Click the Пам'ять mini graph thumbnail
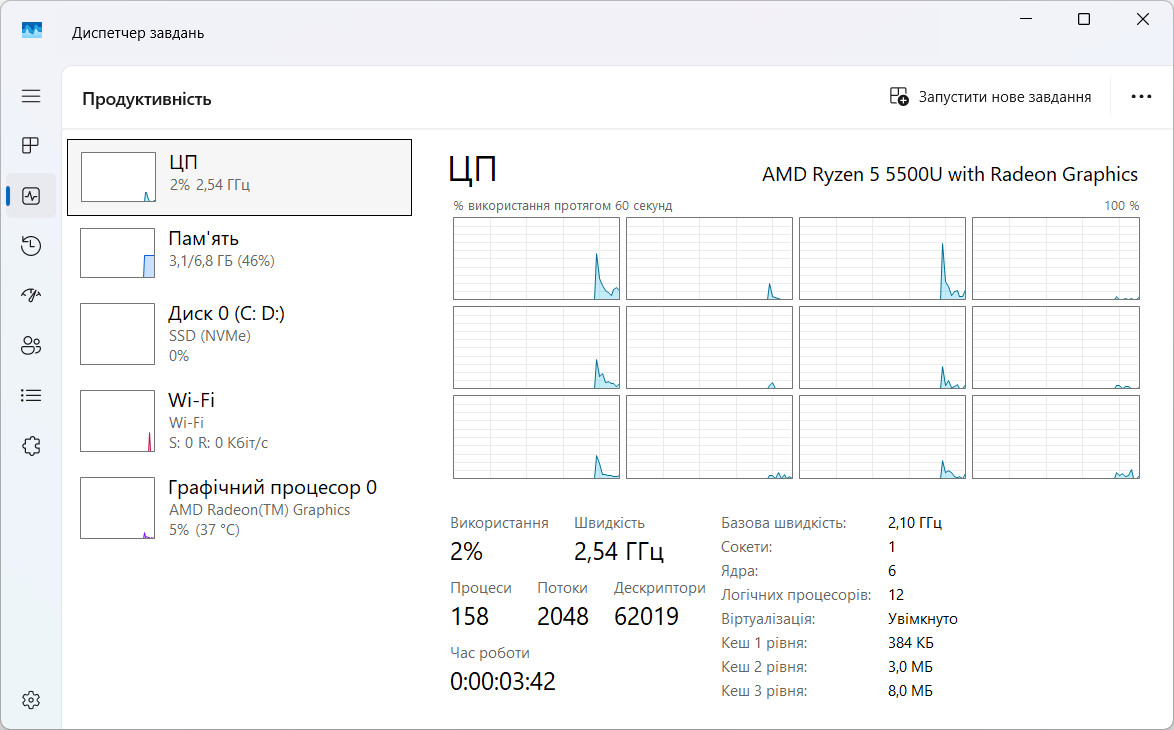 point(118,253)
